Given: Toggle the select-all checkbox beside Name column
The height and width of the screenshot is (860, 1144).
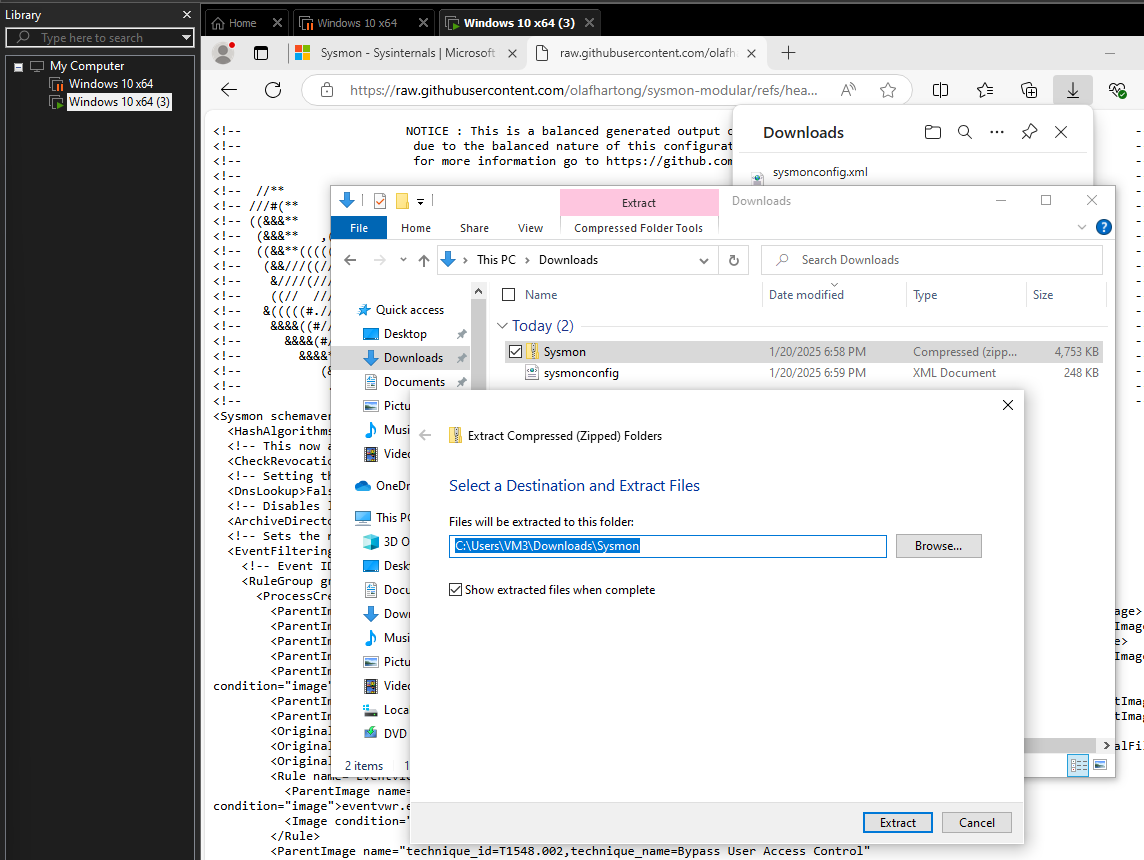Looking at the screenshot, I should point(509,295).
